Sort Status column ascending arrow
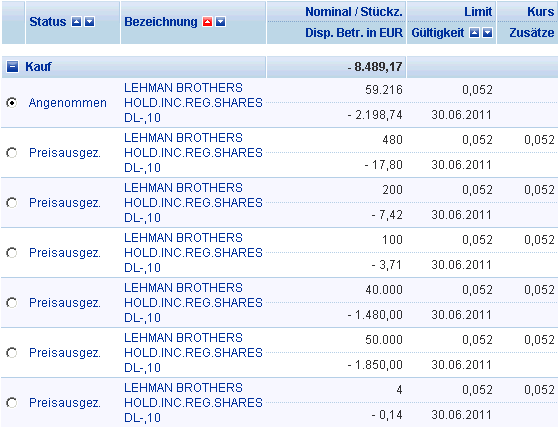Screen dimensions: 558x427 [x=76, y=22]
